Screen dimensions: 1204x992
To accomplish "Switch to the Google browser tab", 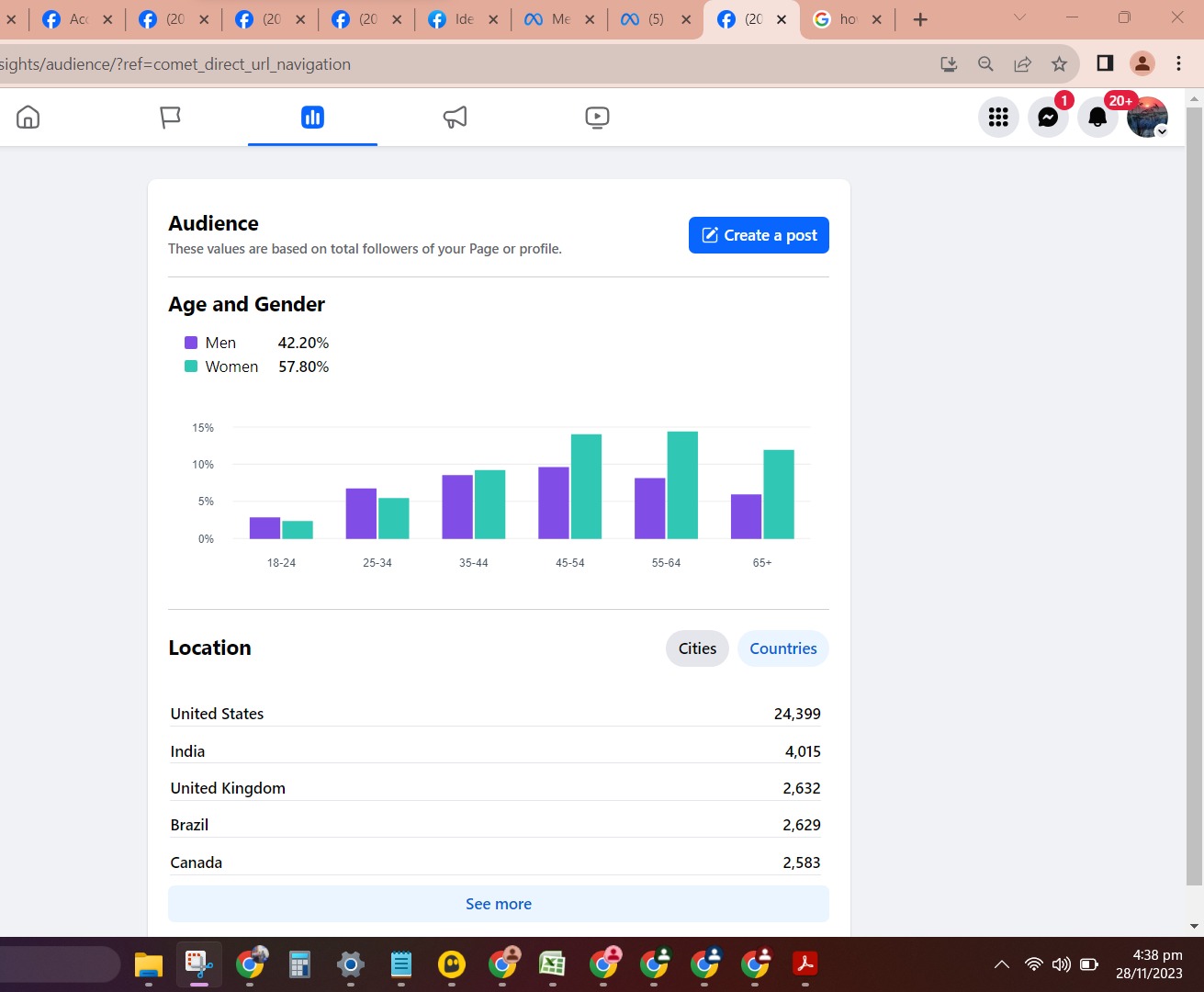I will click(x=847, y=19).
